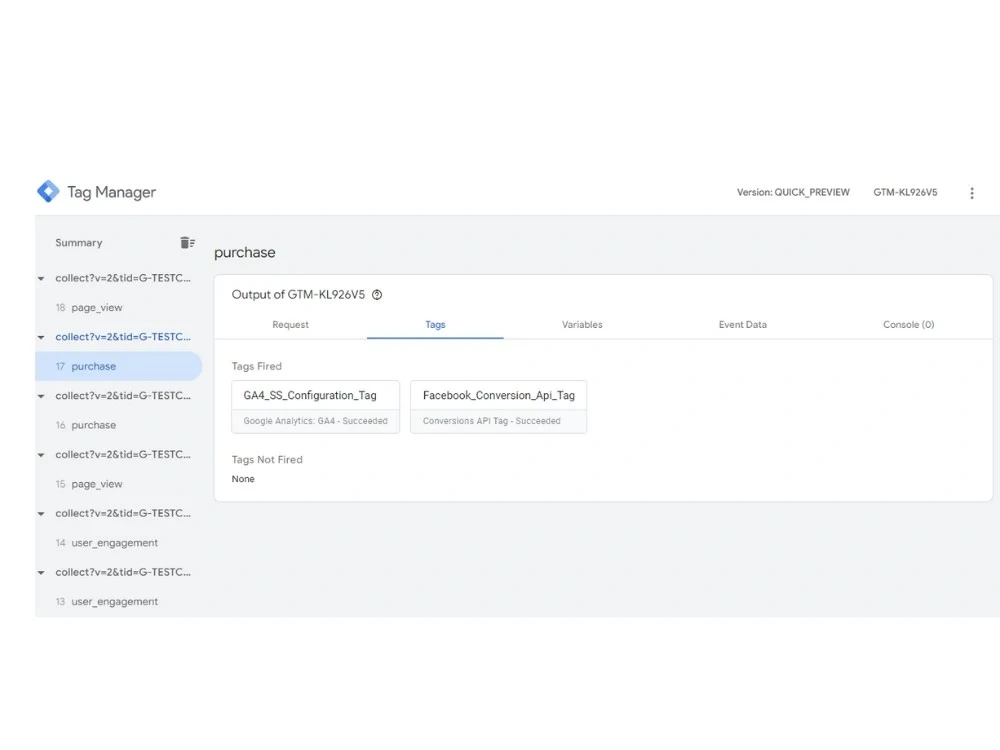This screenshot has width=1000, height=750.
Task: Collapse the collect request above 14 user_engagement
Action: [x=41, y=513]
